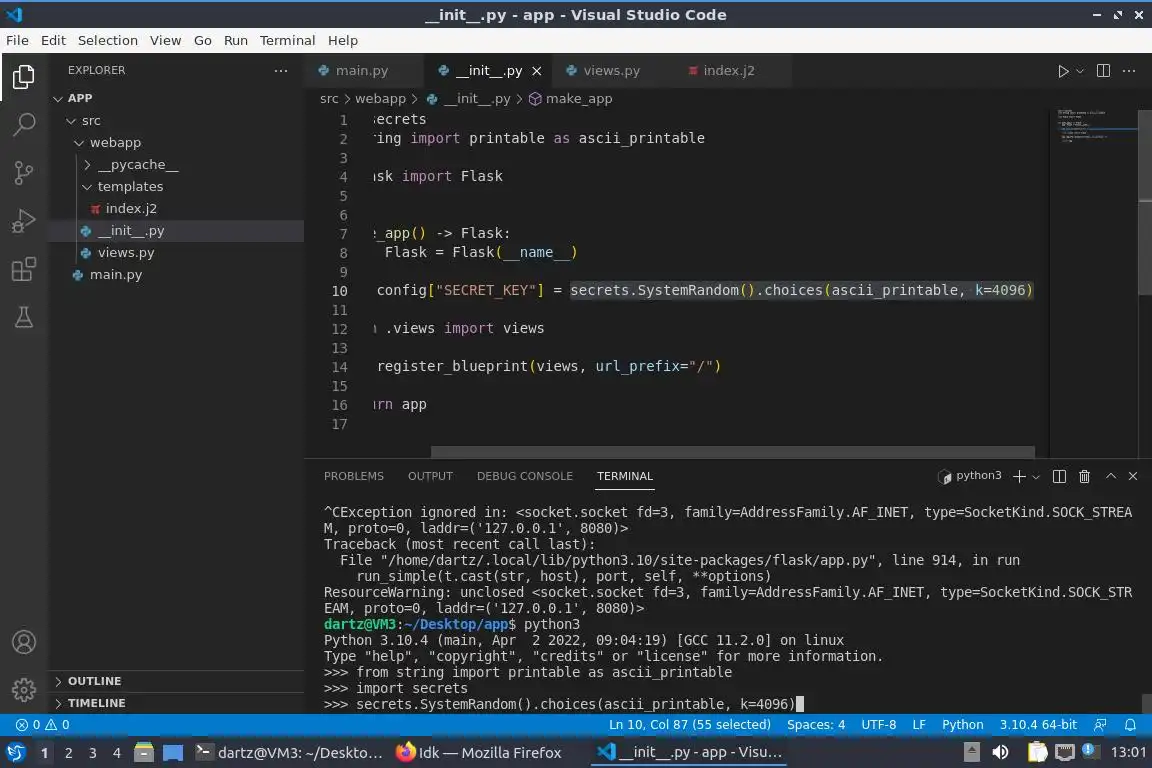
Task: Maximize the panel with up chevron
Action: pos(1111,476)
